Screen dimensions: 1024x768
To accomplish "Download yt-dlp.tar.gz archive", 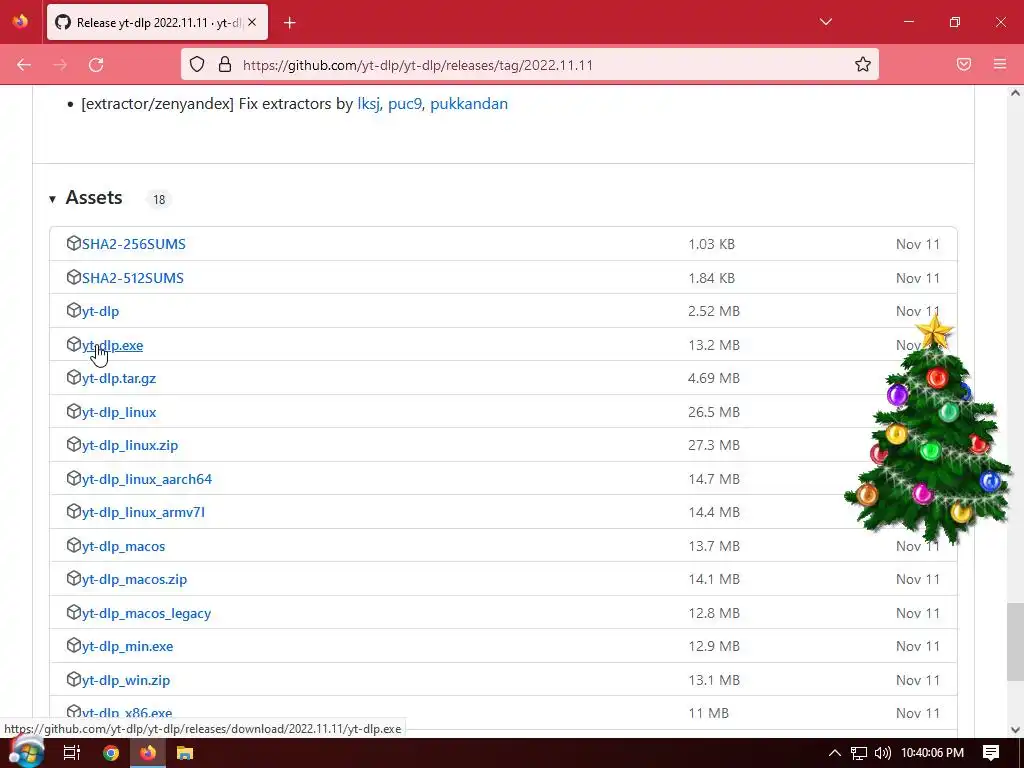I will tap(119, 379).
